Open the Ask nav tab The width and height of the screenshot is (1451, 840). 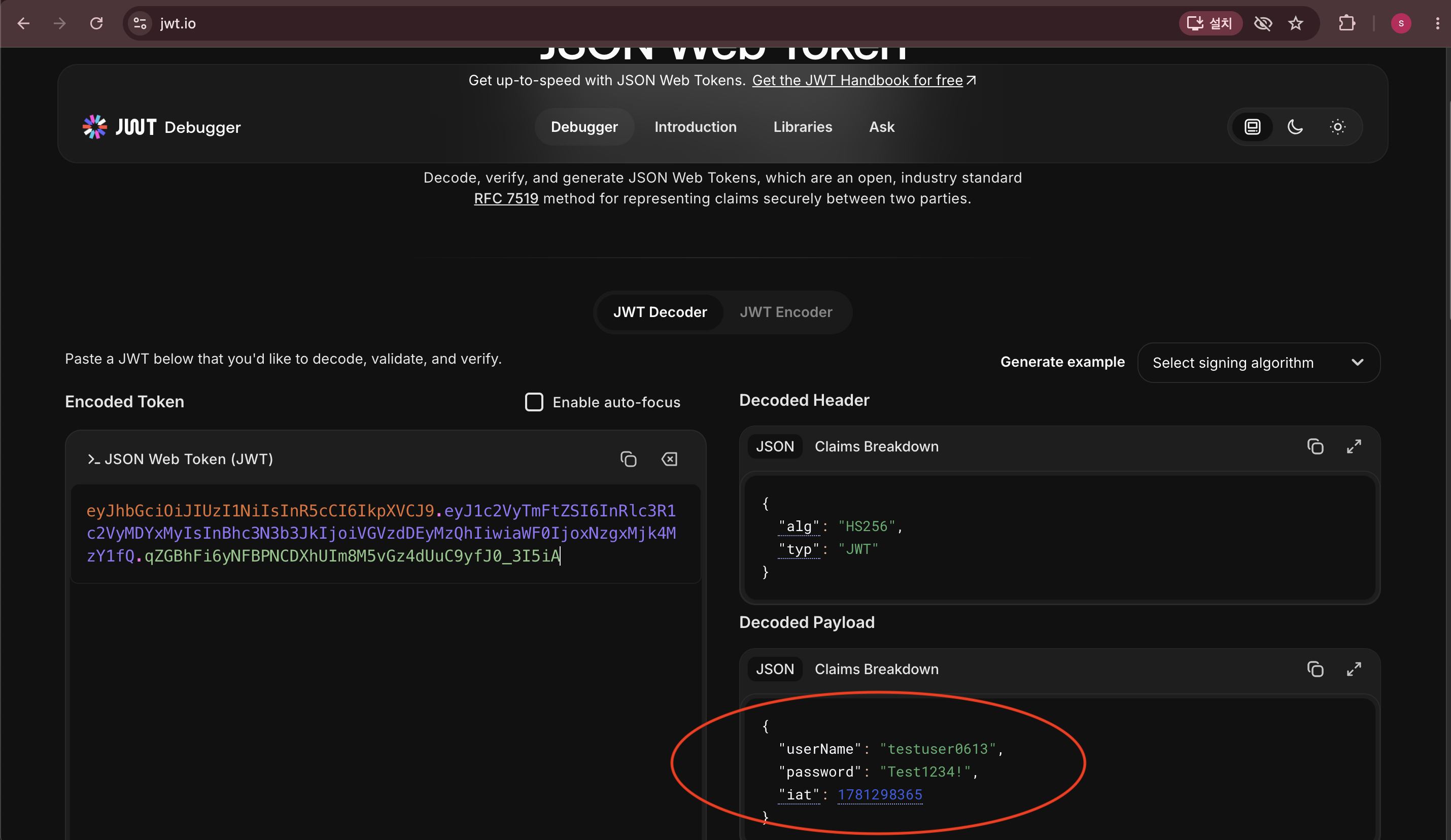(882, 127)
